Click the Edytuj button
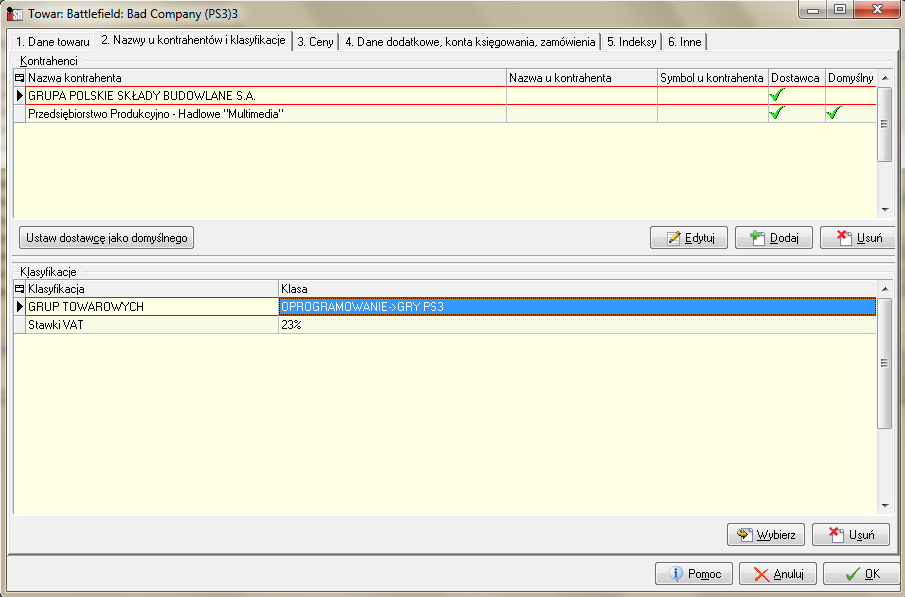The width and height of the screenshot is (905, 597). [x=689, y=238]
